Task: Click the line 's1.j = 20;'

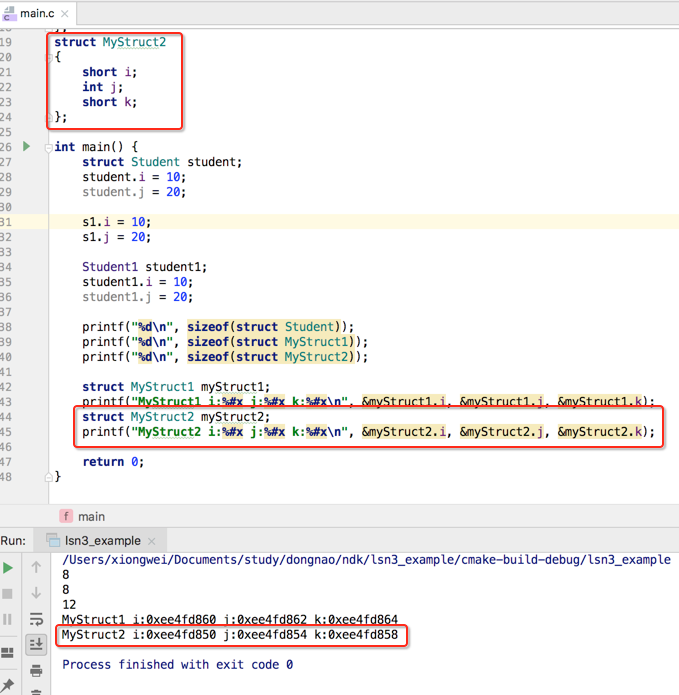Action: [x=117, y=237]
